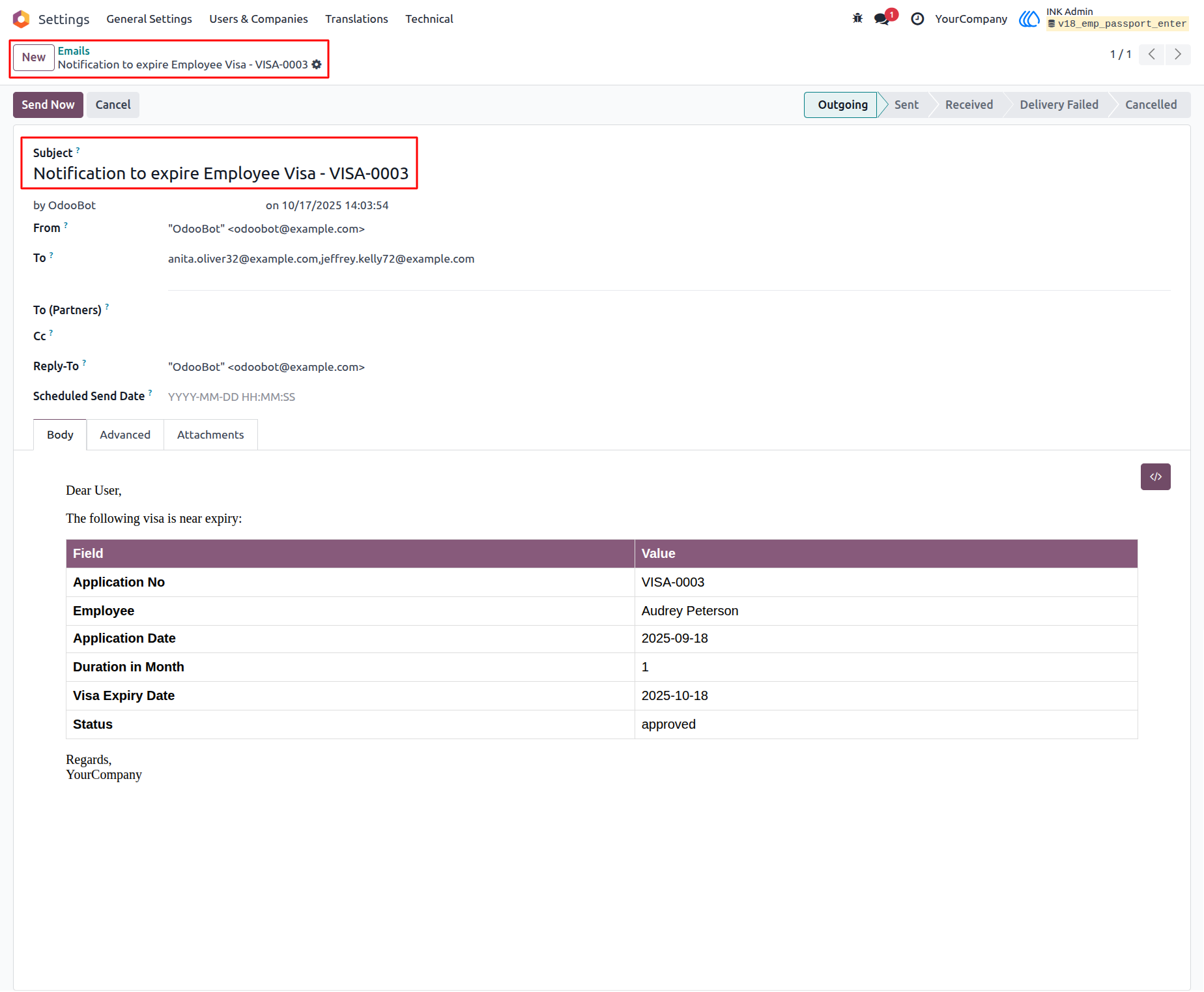The height and width of the screenshot is (992, 1204).
Task: Switch to the Body tab
Action: point(60,435)
